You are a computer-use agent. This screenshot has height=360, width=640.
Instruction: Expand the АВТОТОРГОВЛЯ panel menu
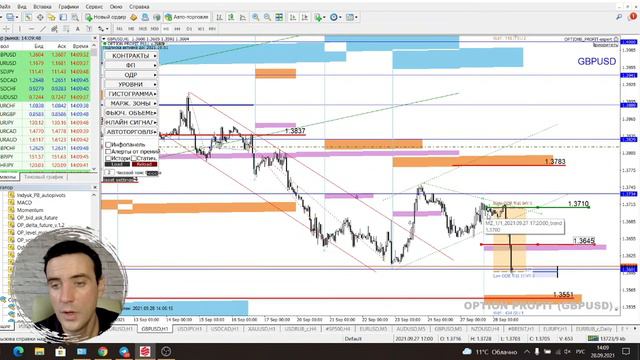(131, 132)
